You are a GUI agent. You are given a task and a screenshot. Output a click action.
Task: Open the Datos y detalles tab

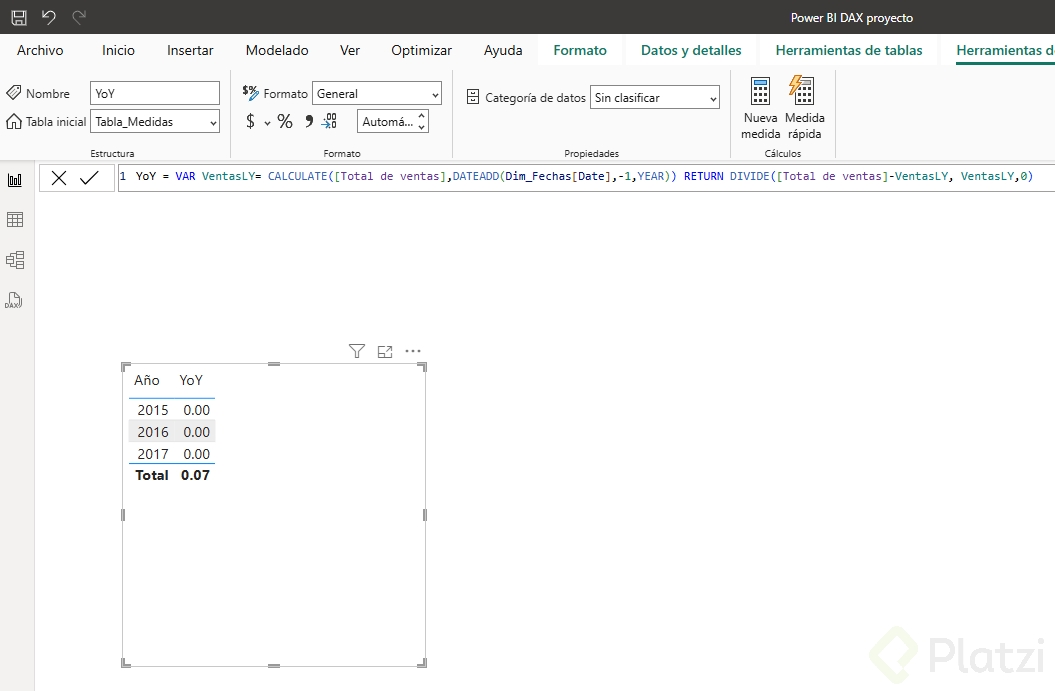(x=691, y=50)
